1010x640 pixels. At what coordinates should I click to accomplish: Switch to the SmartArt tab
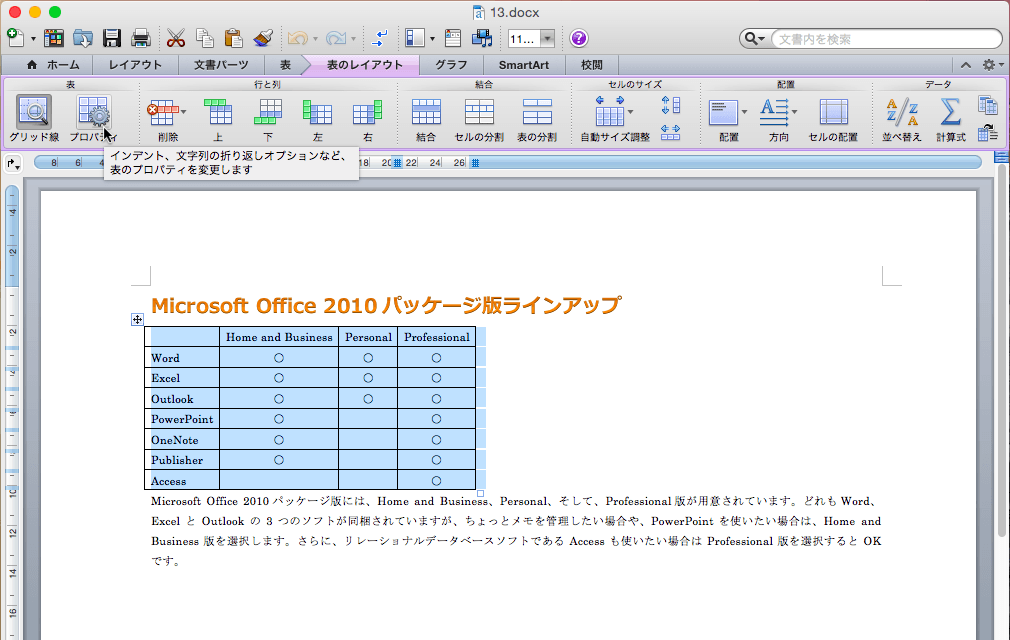pyautogui.click(x=524, y=65)
